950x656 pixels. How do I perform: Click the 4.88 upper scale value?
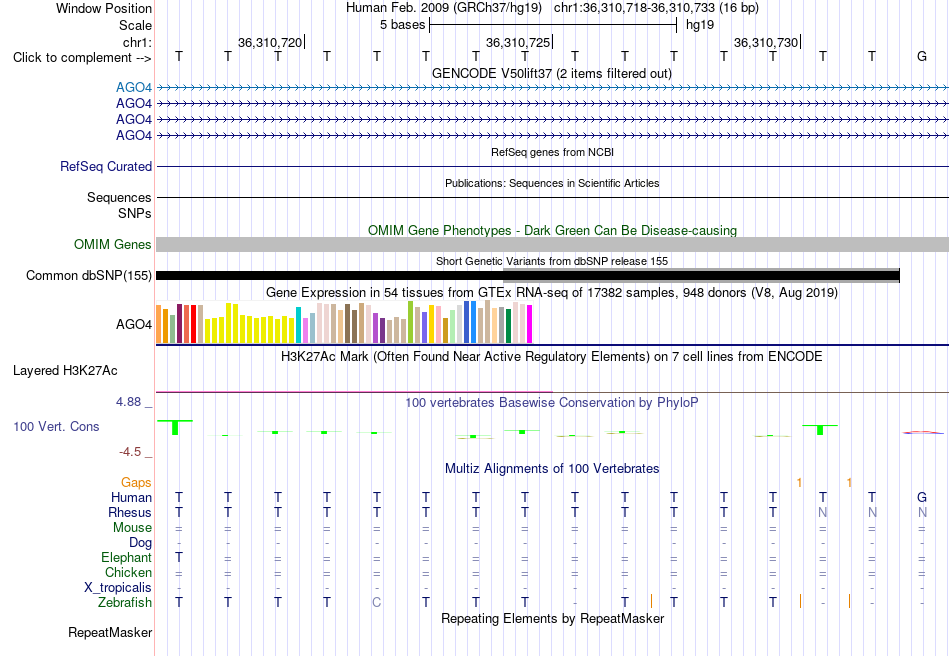pyautogui.click(x=128, y=402)
